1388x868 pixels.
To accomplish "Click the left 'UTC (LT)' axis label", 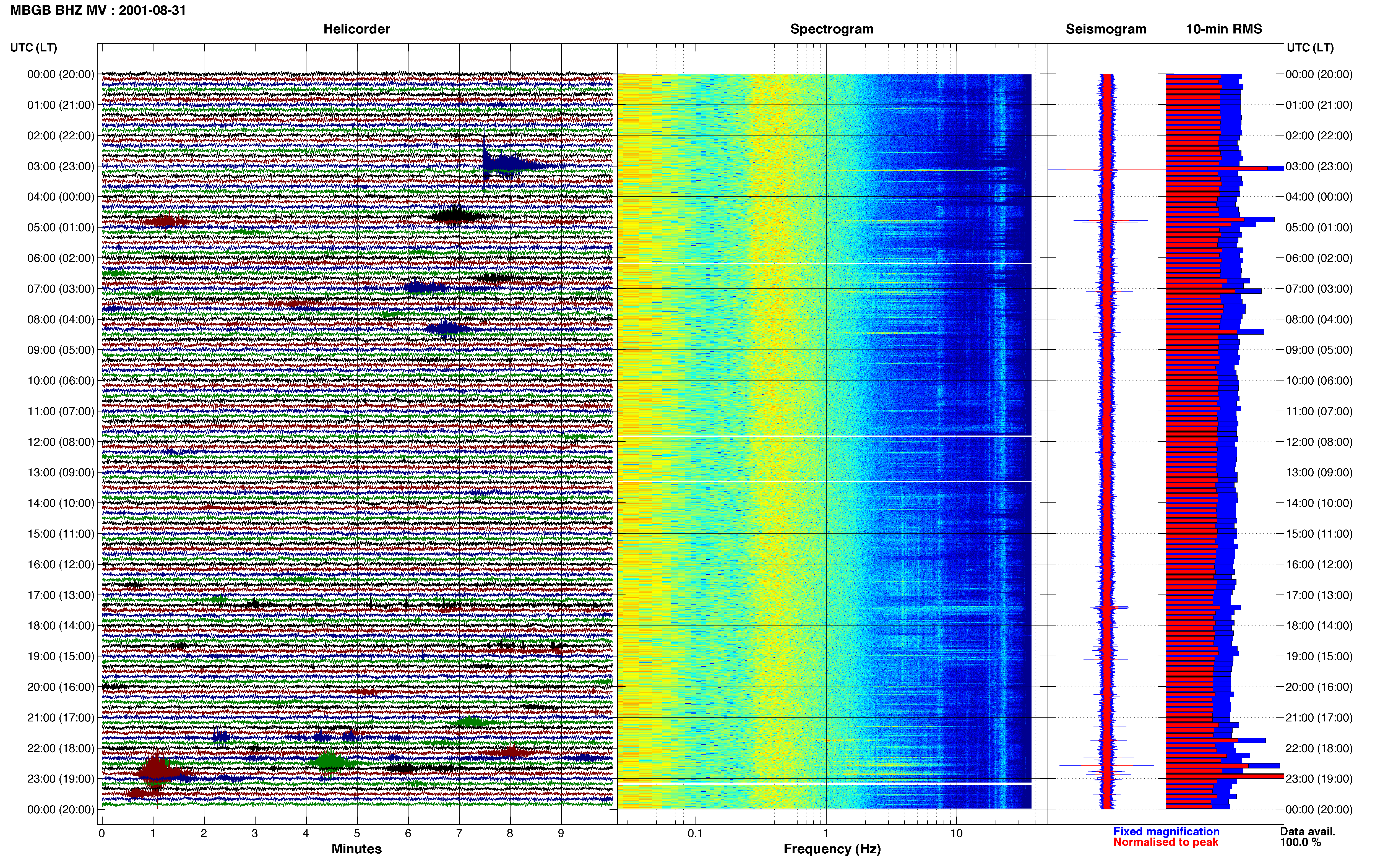I will (x=34, y=48).
